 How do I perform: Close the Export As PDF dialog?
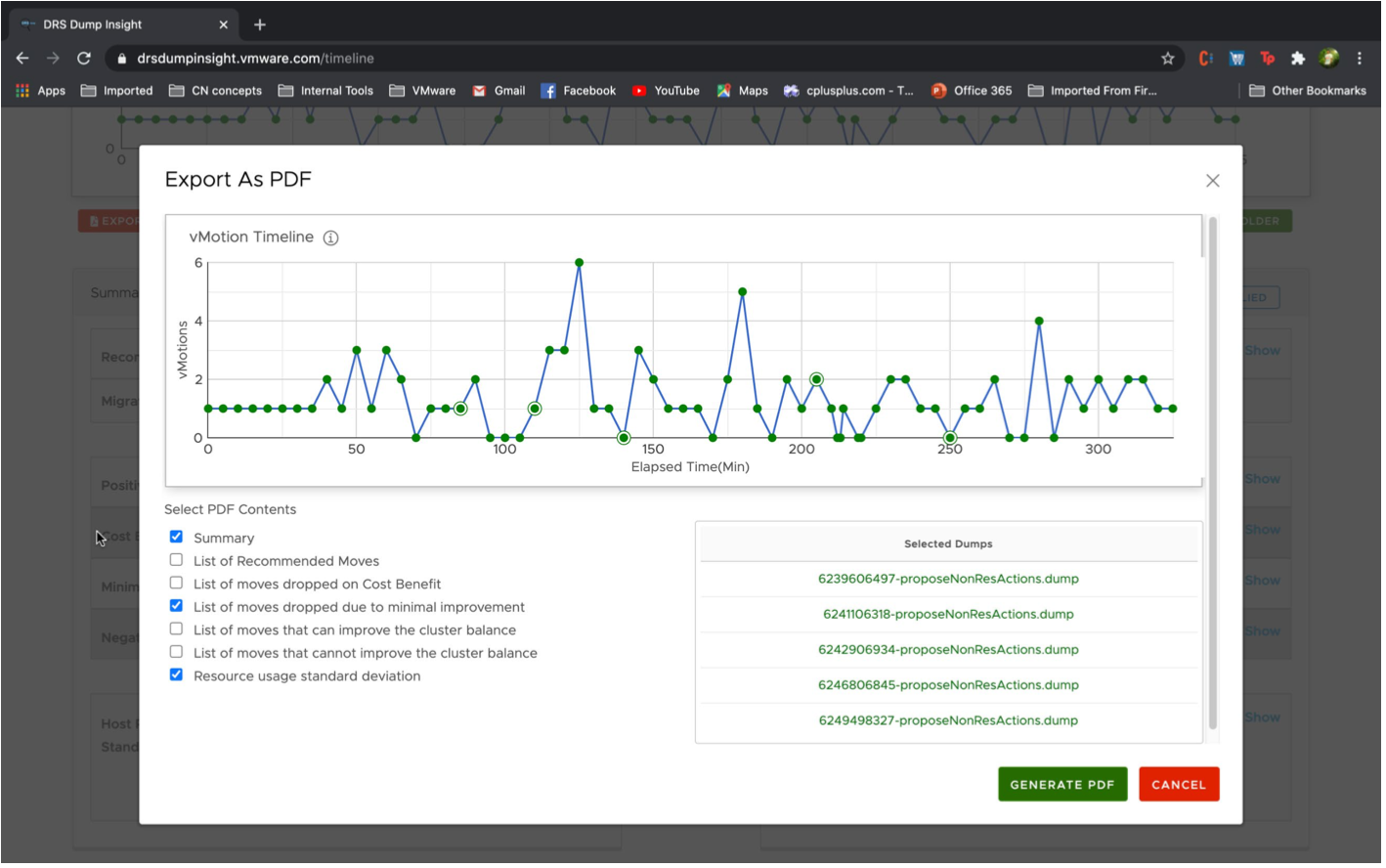click(x=1215, y=181)
